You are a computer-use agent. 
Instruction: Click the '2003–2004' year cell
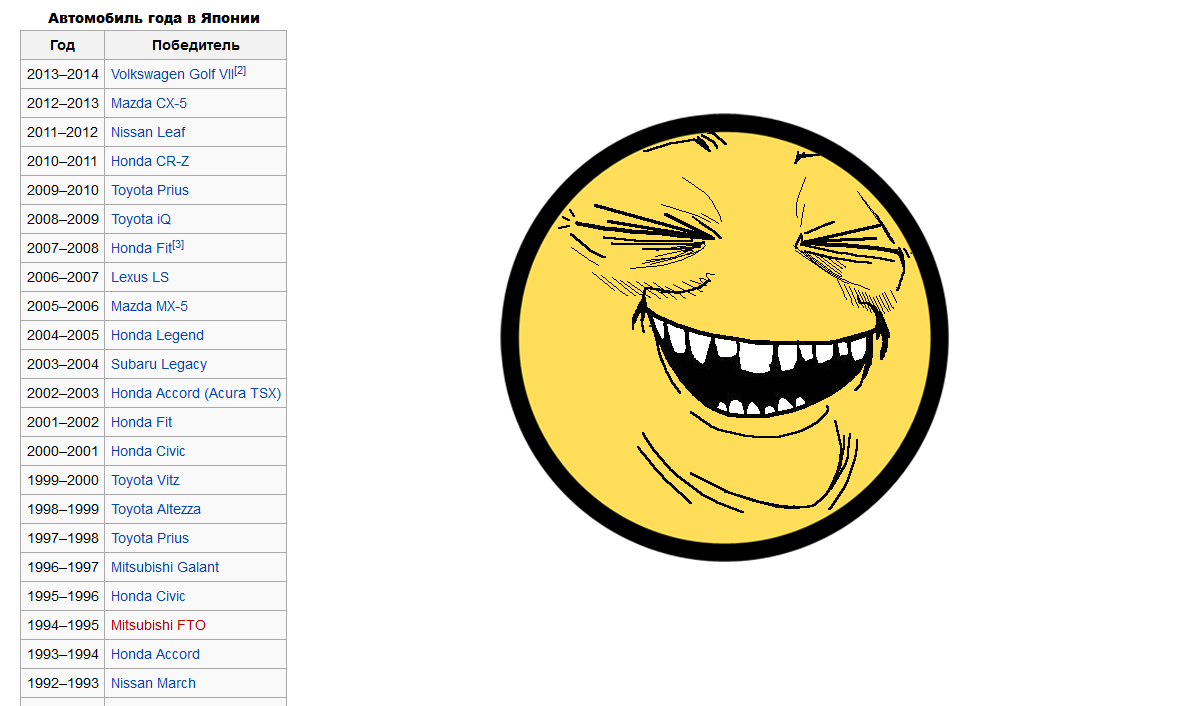click(63, 365)
